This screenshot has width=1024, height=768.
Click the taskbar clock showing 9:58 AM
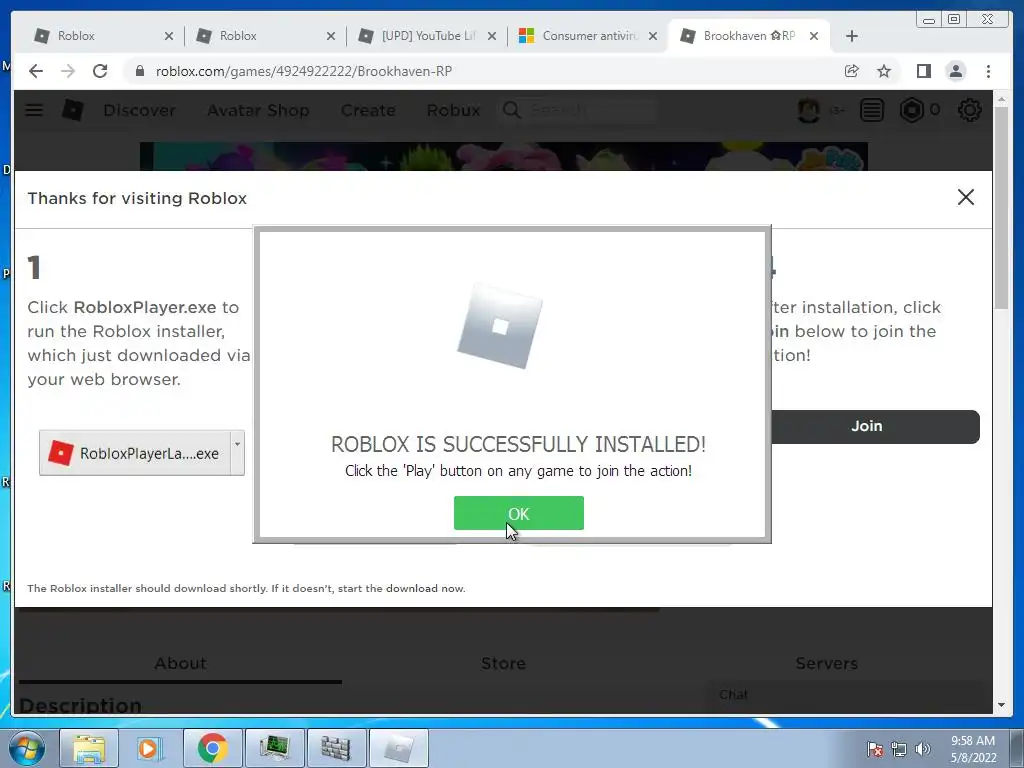click(x=973, y=749)
